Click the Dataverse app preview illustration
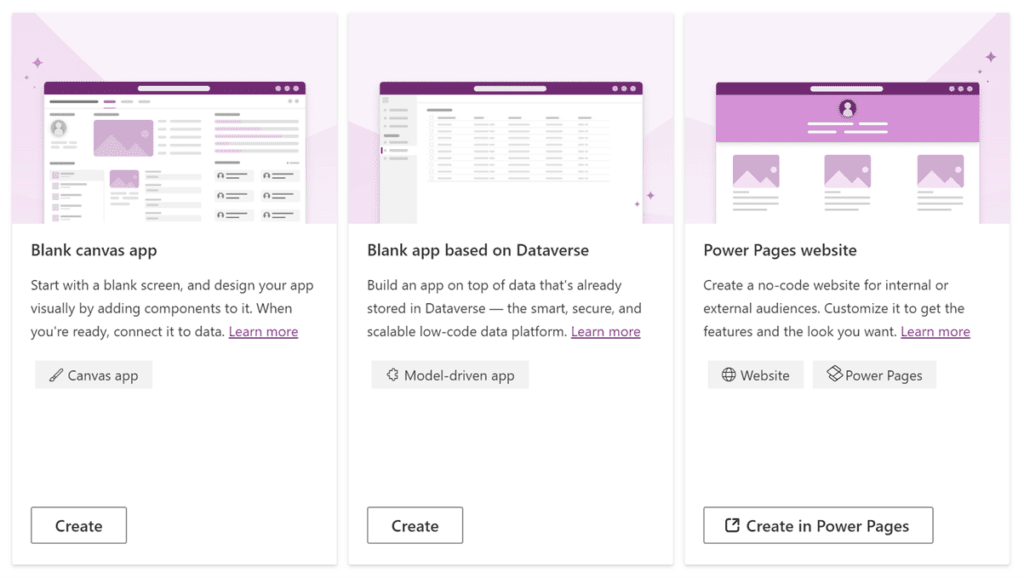 point(511,118)
